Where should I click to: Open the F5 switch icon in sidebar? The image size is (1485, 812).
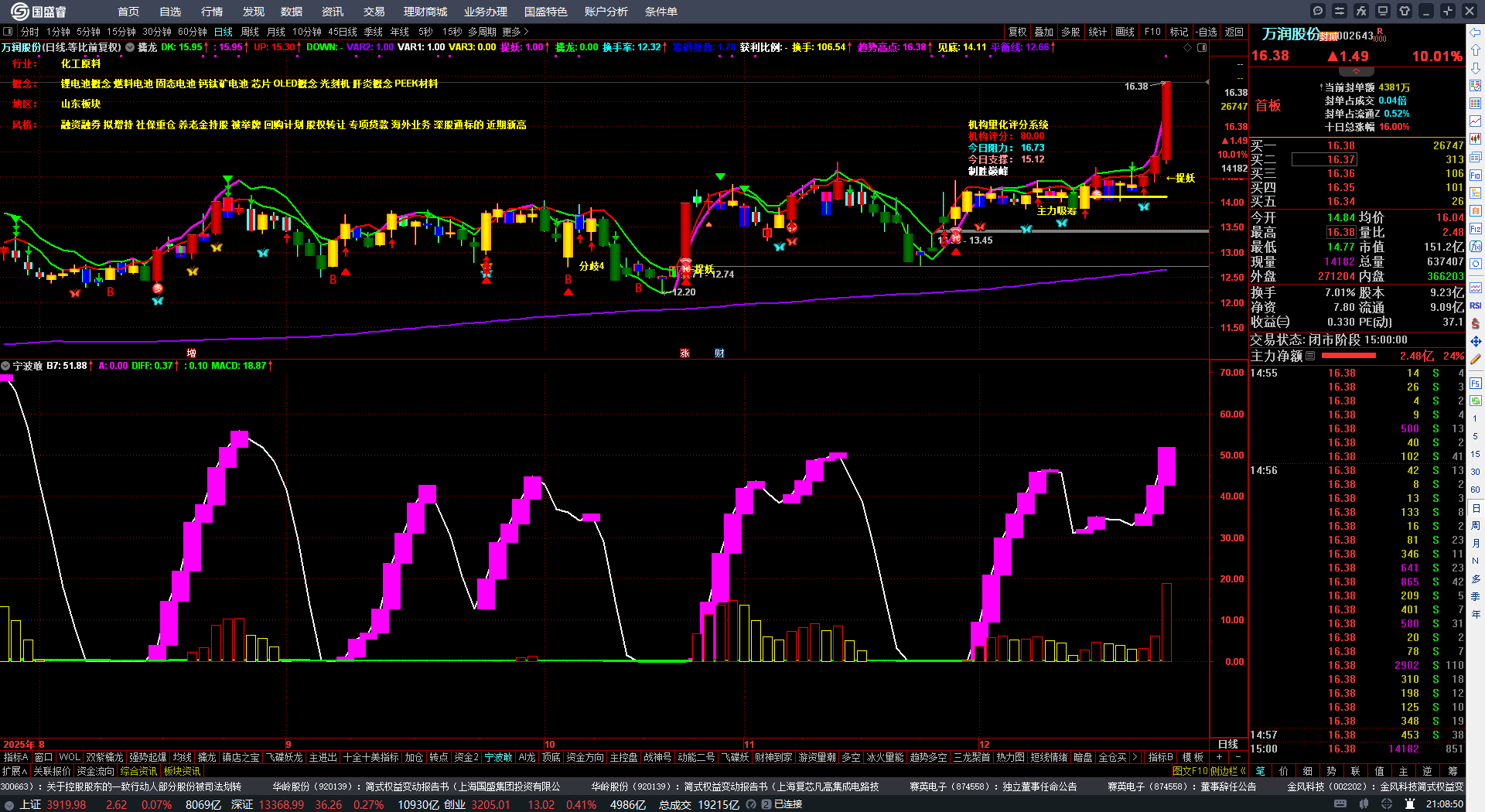click(x=1476, y=383)
